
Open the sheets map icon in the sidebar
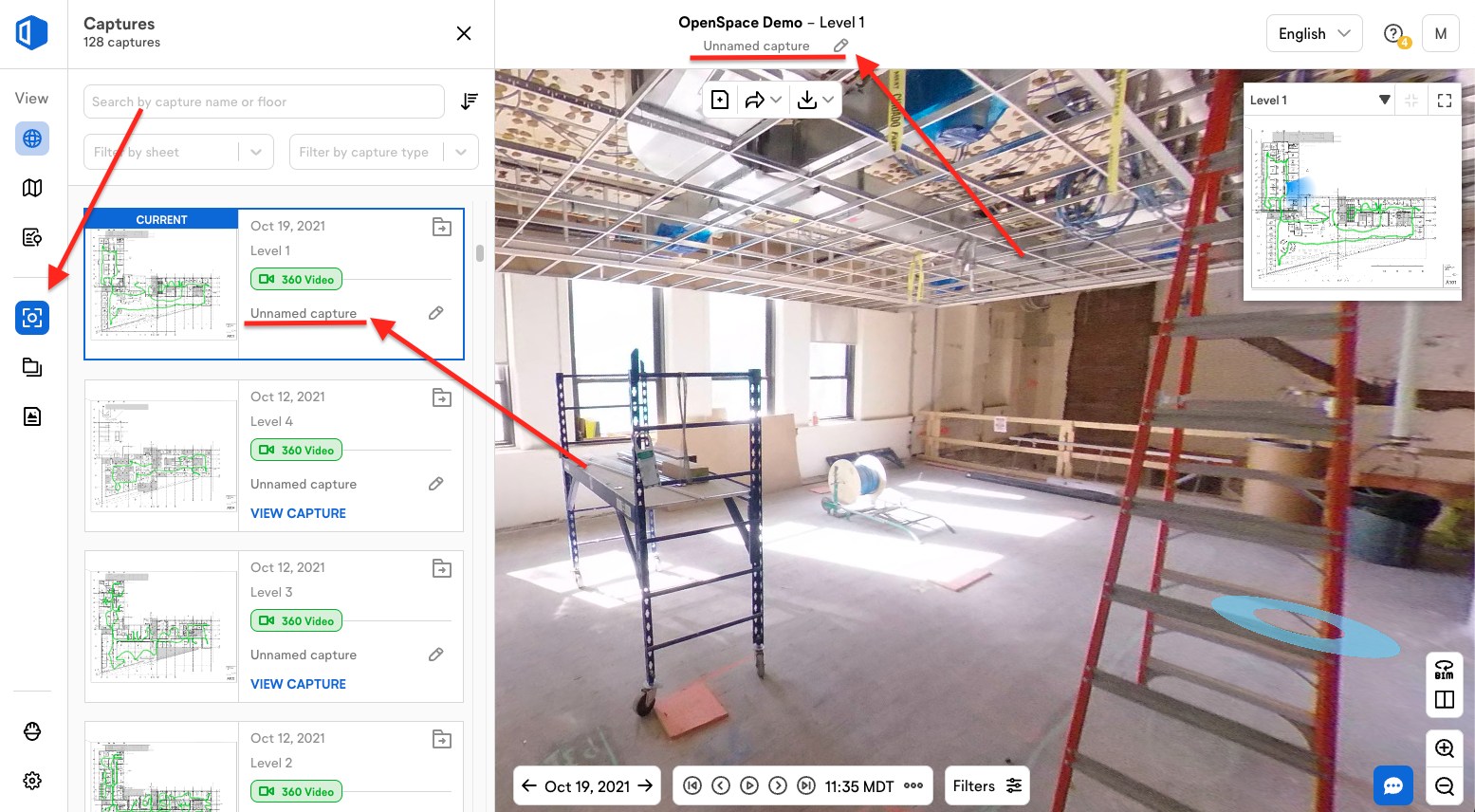(32, 188)
